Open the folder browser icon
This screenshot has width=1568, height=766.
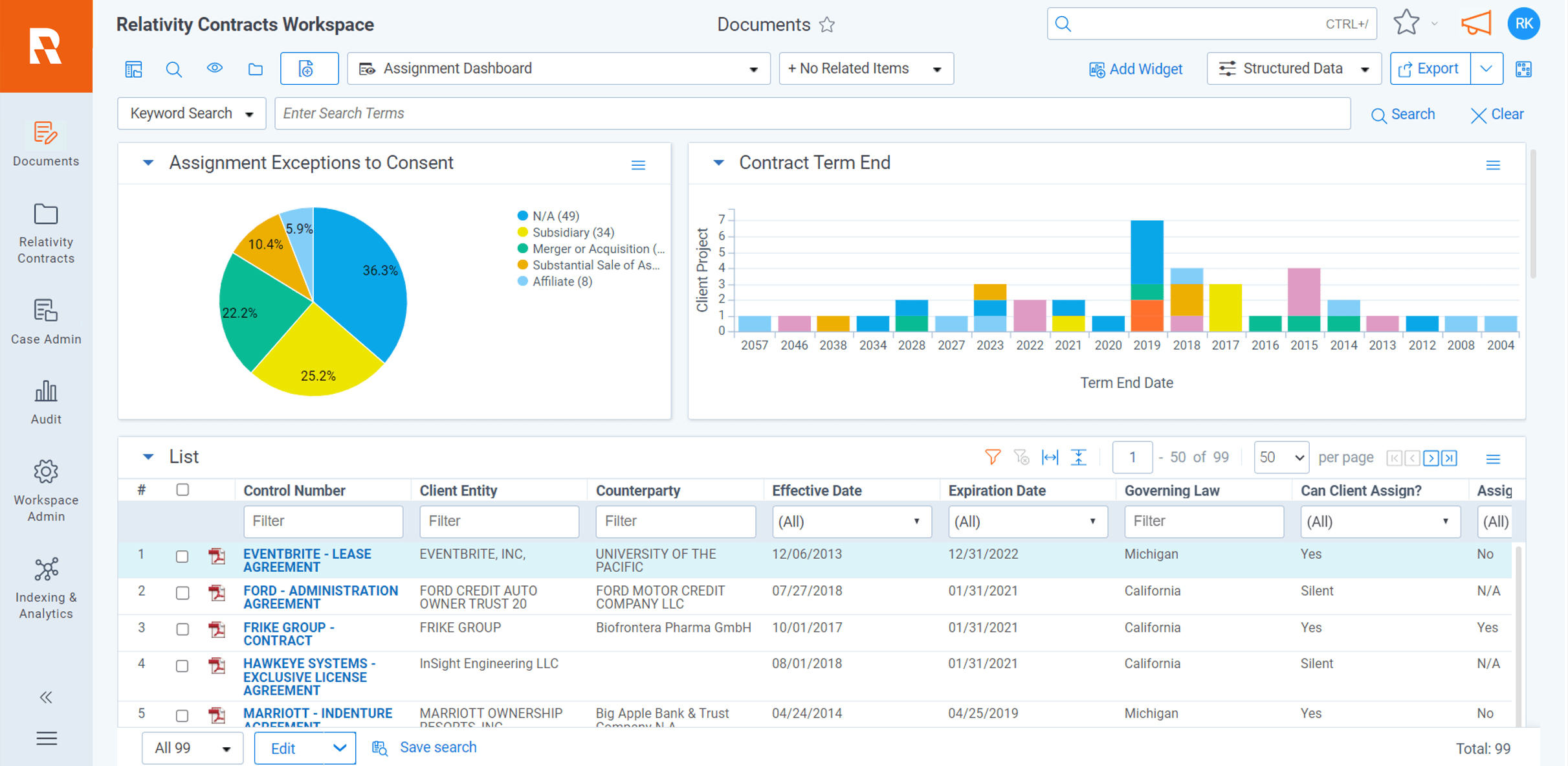[x=255, y=68]
